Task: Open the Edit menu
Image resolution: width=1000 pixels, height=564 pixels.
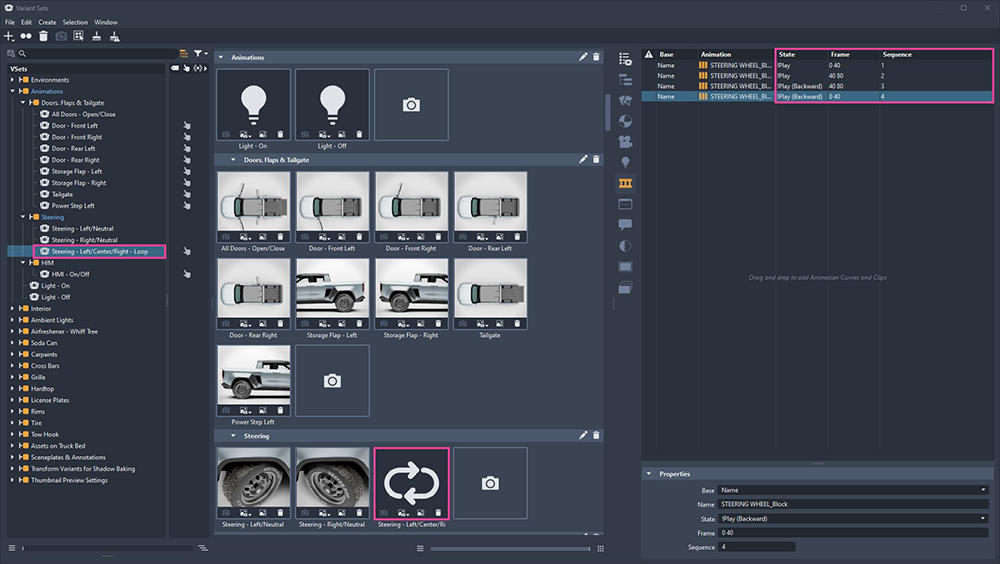Action: pyautogui.click(x=26, y=22)
